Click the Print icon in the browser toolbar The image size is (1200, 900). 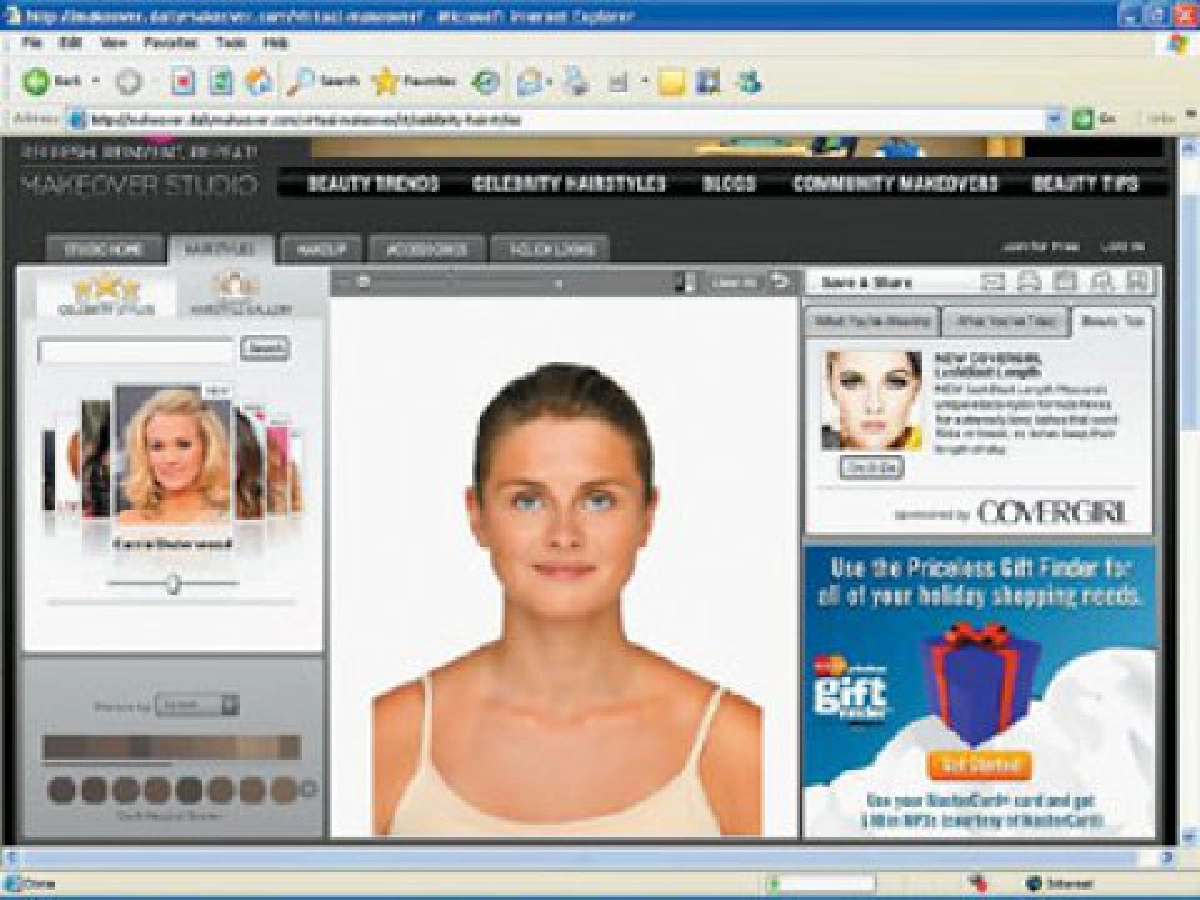tap(575, 82)
